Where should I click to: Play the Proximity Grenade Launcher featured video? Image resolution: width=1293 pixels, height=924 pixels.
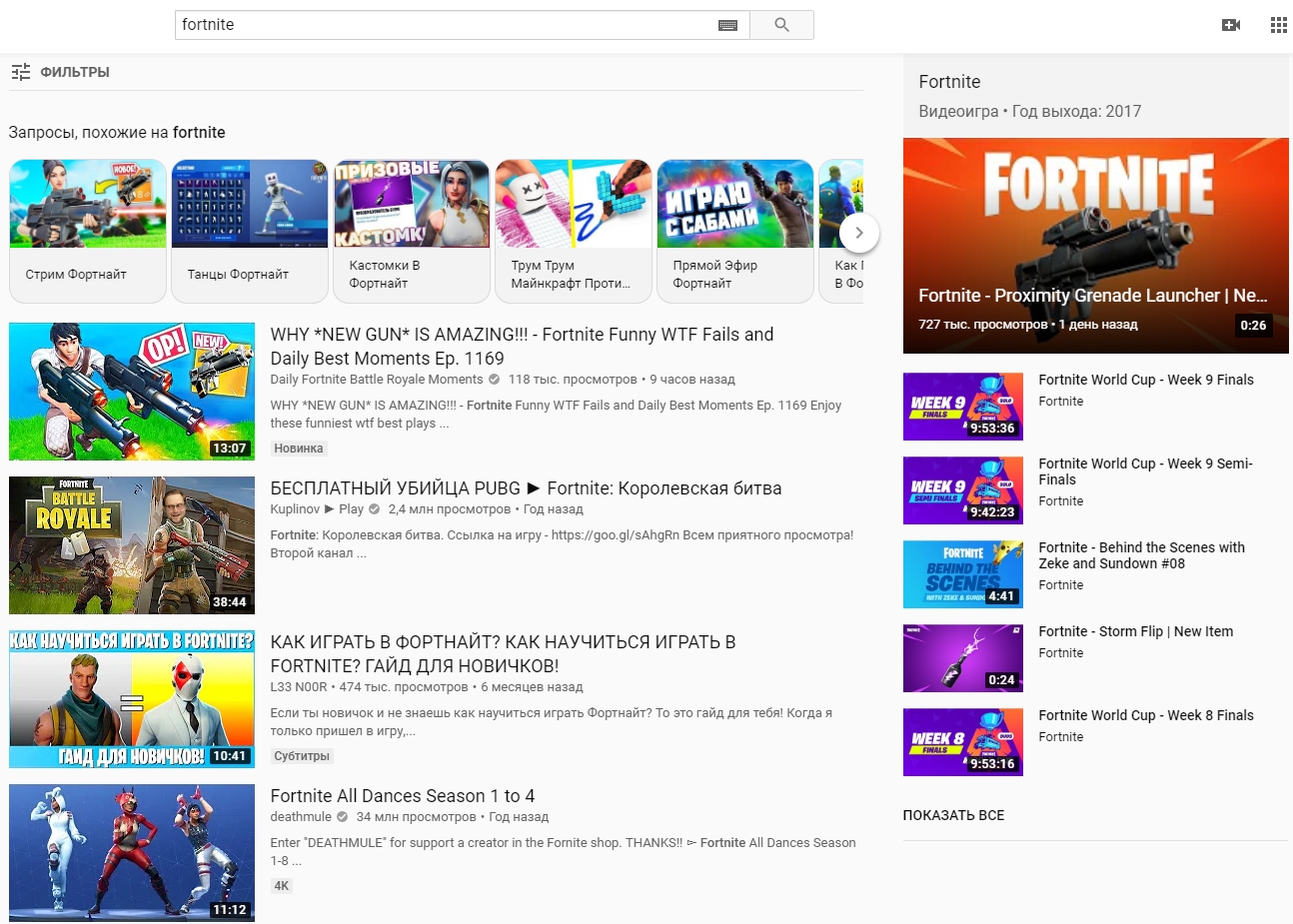coord(1096,246)
